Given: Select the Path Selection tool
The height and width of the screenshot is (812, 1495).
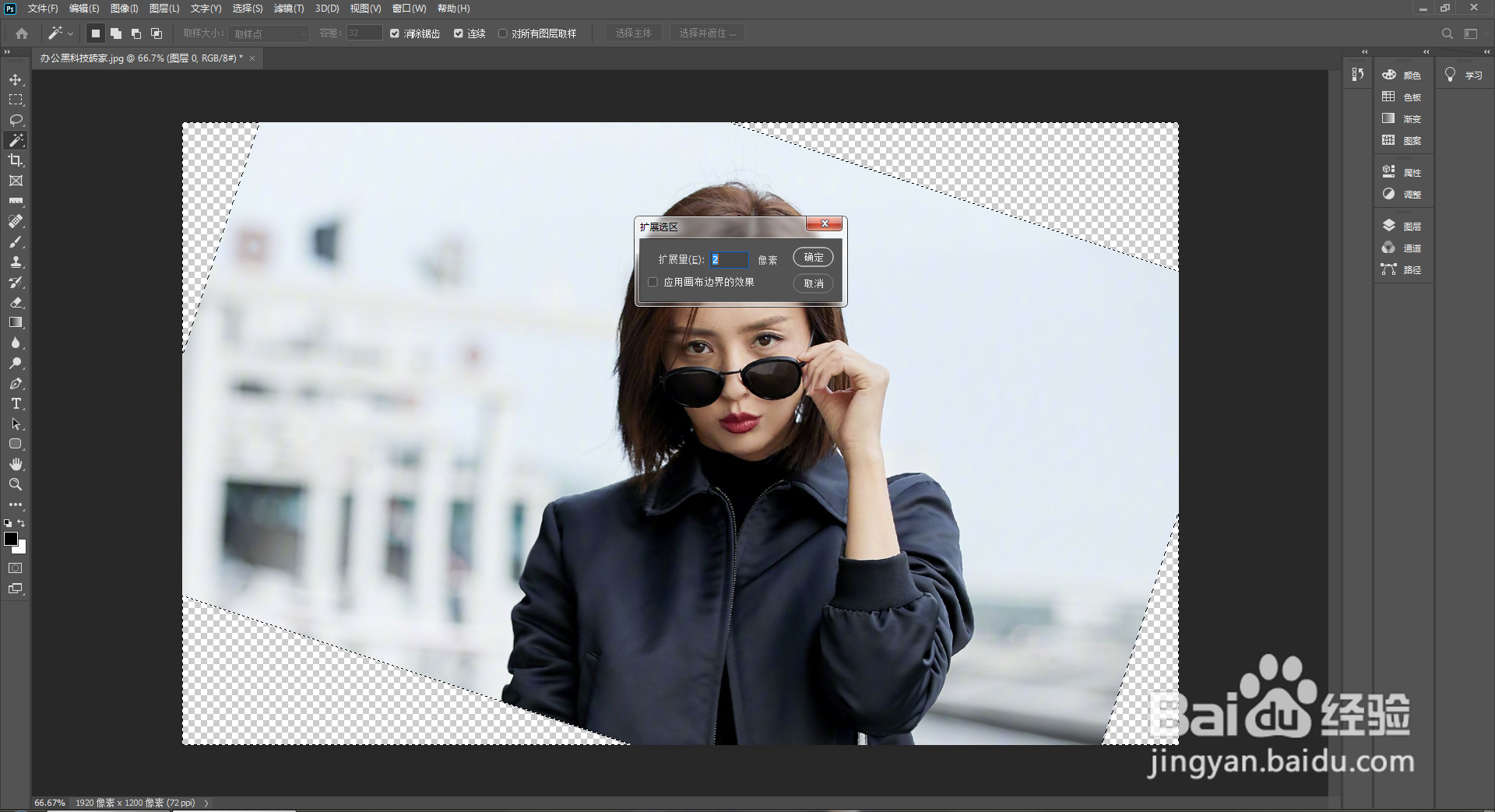Looking at the screenshot, I should 16,424.
